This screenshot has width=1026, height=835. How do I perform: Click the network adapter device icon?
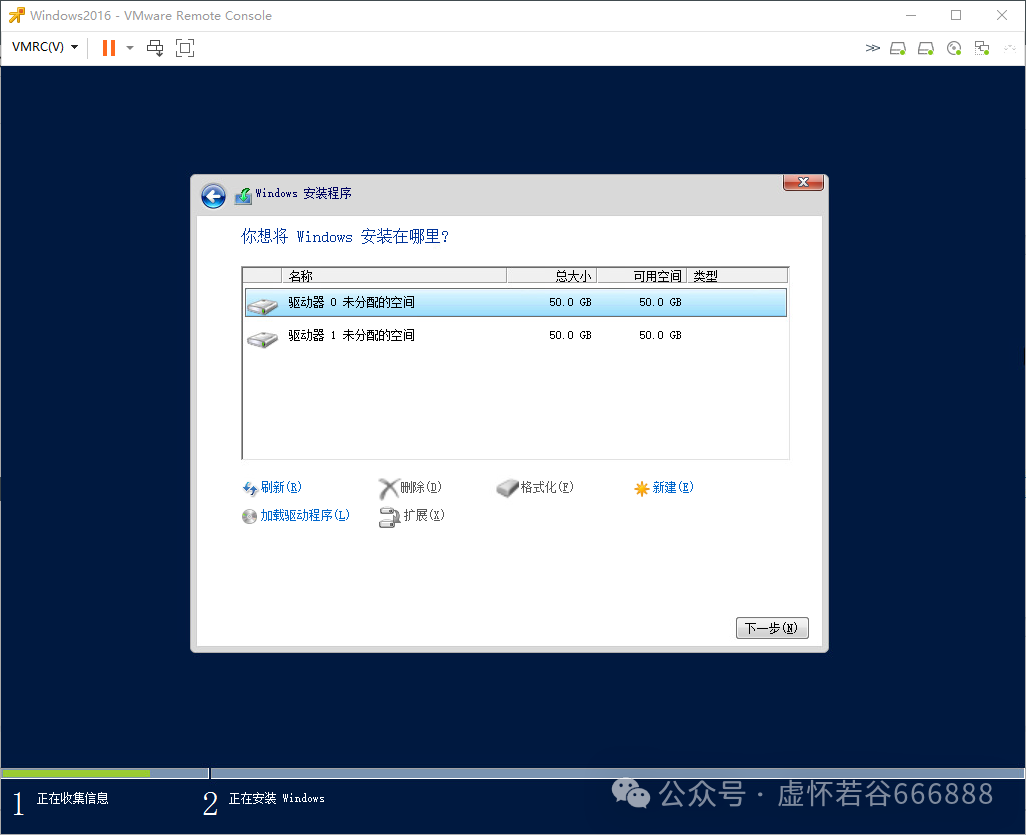tap(982, 48)
